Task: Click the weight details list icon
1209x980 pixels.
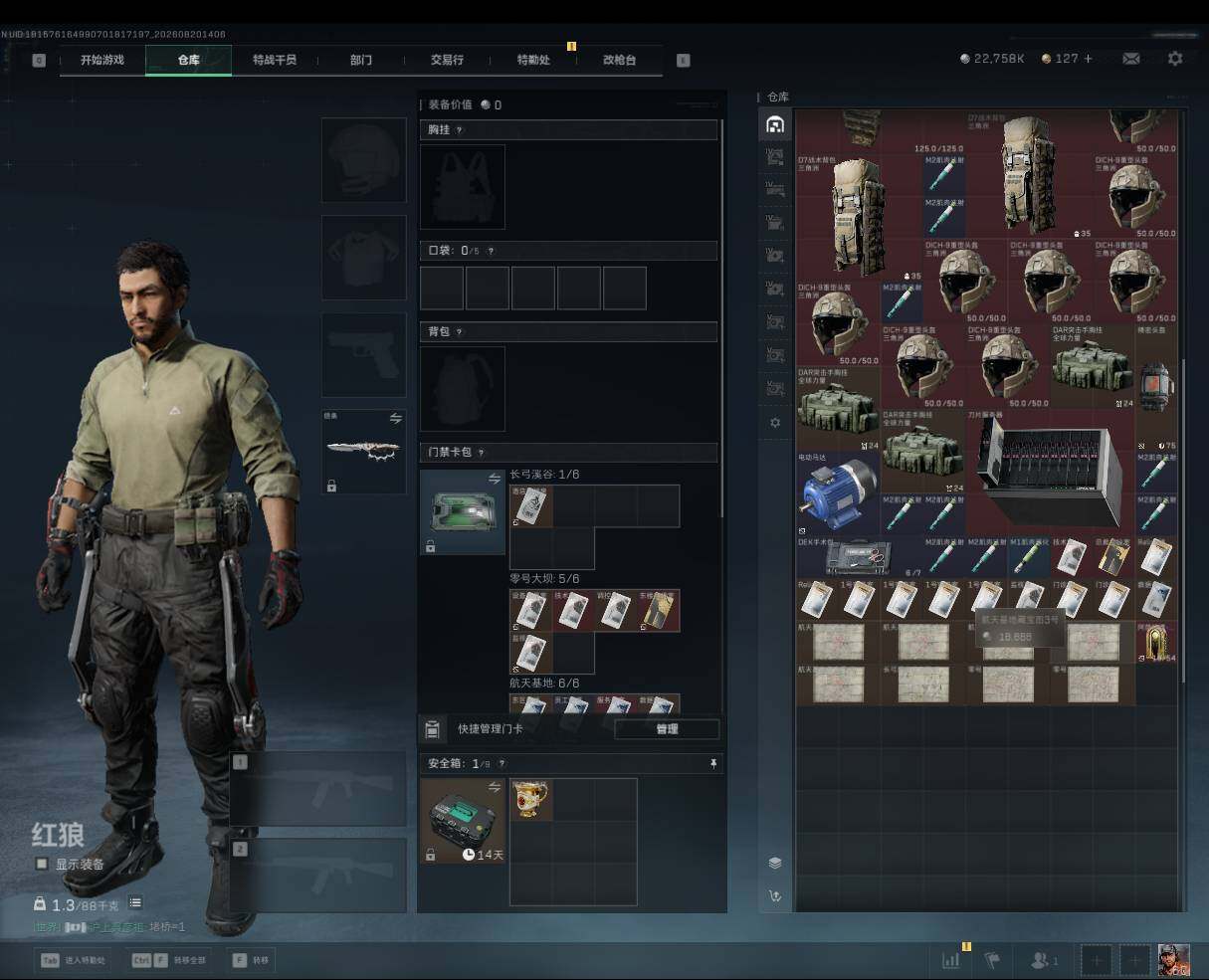Action: 135,903
